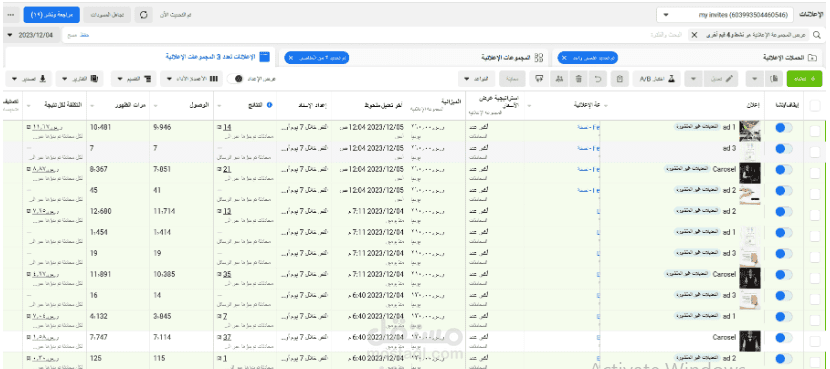Image resolution: width=830 pixels, height=369 pixels.
Task: Tick the select-all checkbox in table header
Action: point(815,105)
